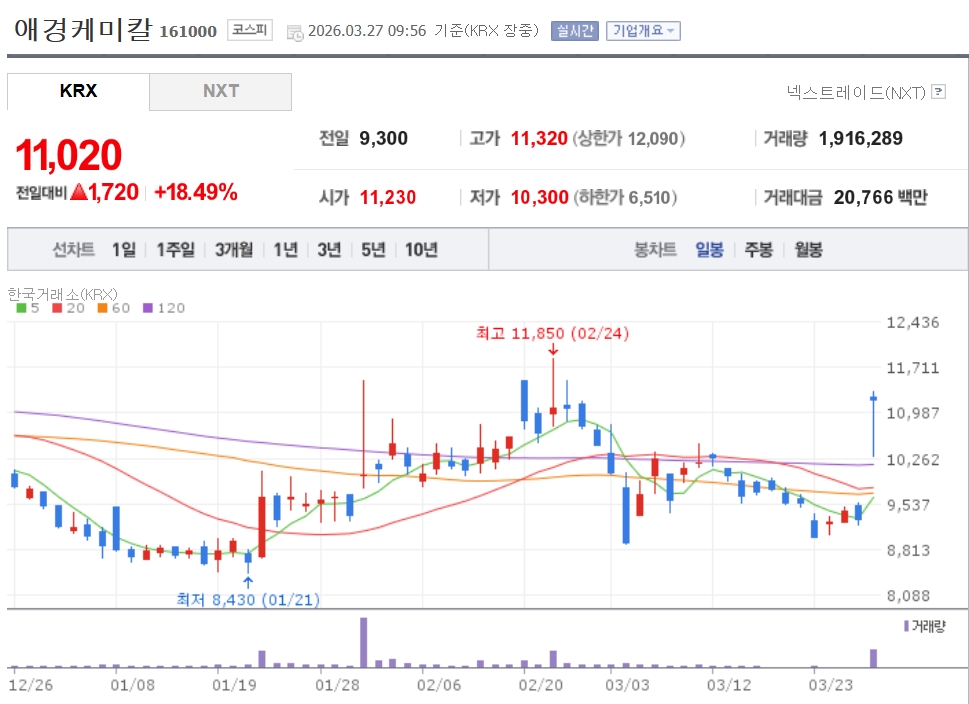
Task: Select the 월봉 monthly candle chart
Action: click(808, 250)
